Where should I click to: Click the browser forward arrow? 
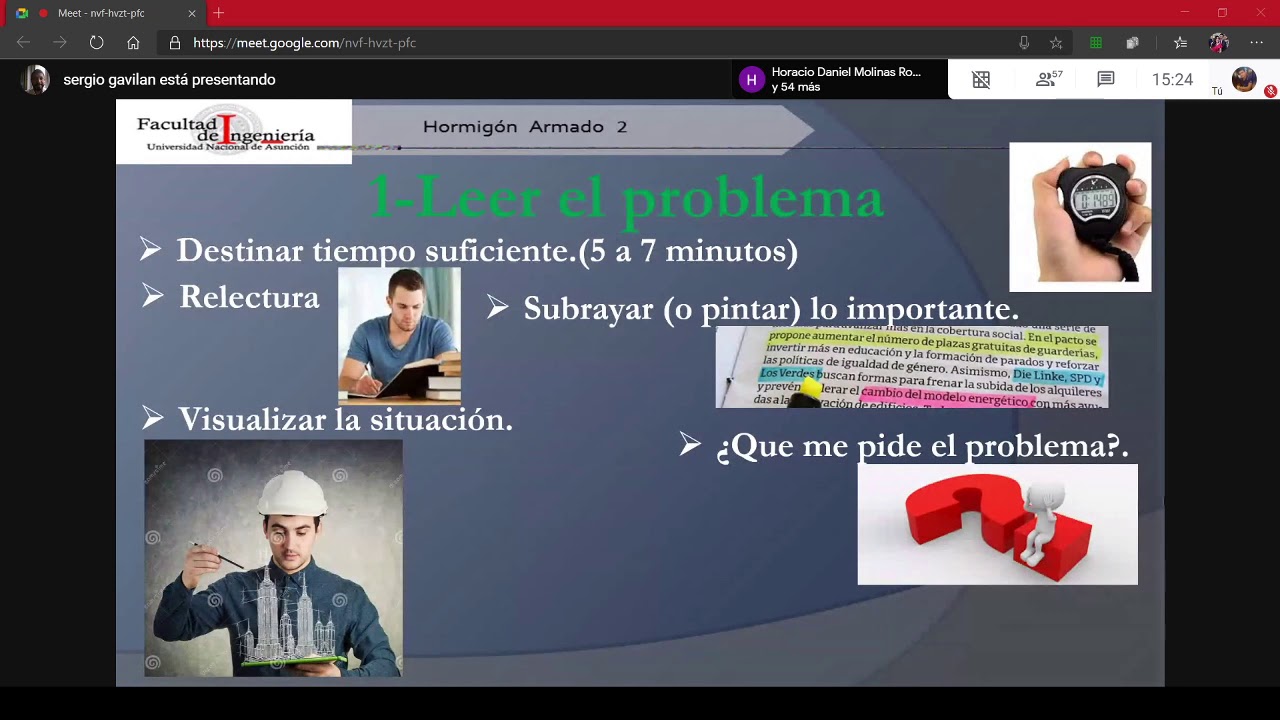(60, 43)
